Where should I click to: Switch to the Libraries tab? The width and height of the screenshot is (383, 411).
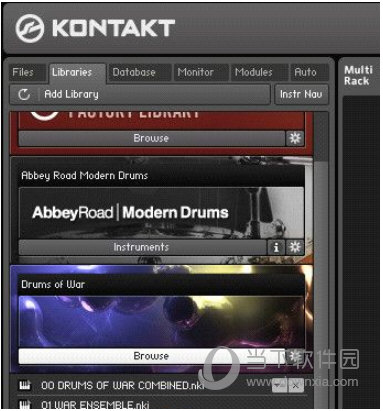pyautogui.click(x=77, y=72)
